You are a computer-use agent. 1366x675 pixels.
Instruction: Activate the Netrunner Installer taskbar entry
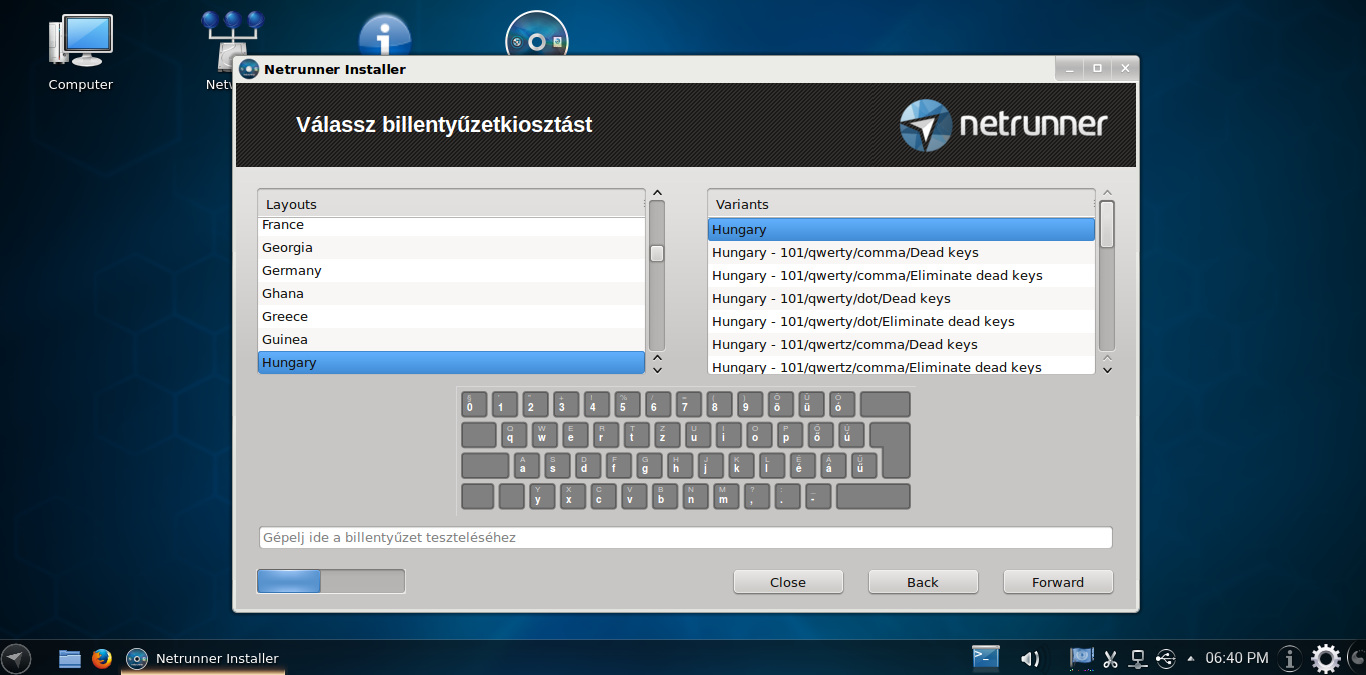[202, 658]
